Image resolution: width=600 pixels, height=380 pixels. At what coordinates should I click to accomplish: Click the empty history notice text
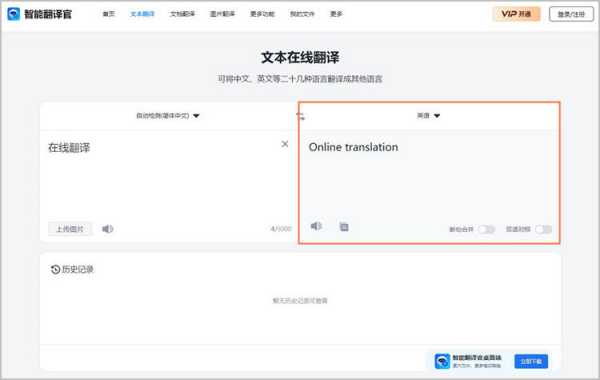(x=300, y=300)
